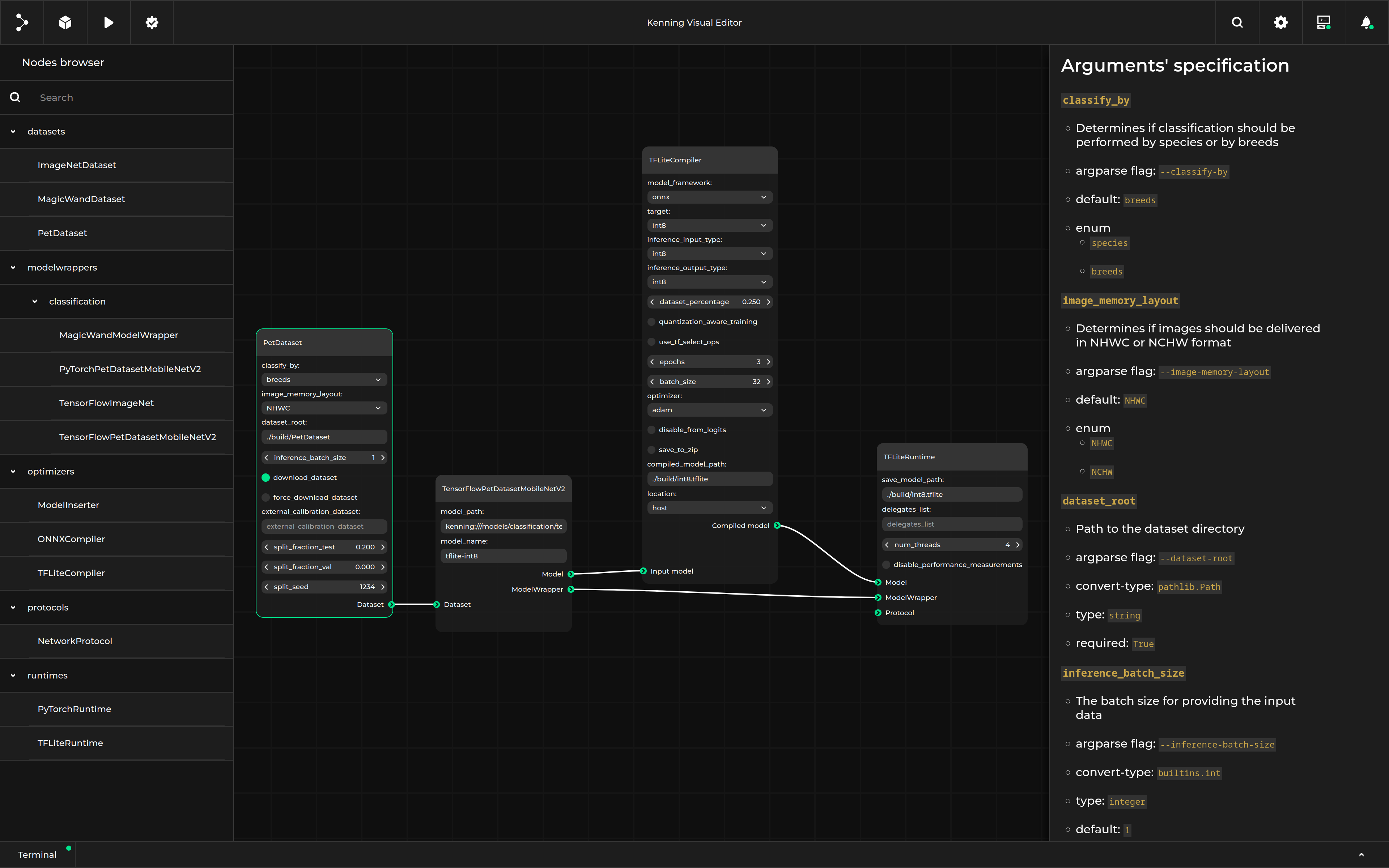Enable quantization_aware_training in TFLiteCompiler

coord(651,322)
